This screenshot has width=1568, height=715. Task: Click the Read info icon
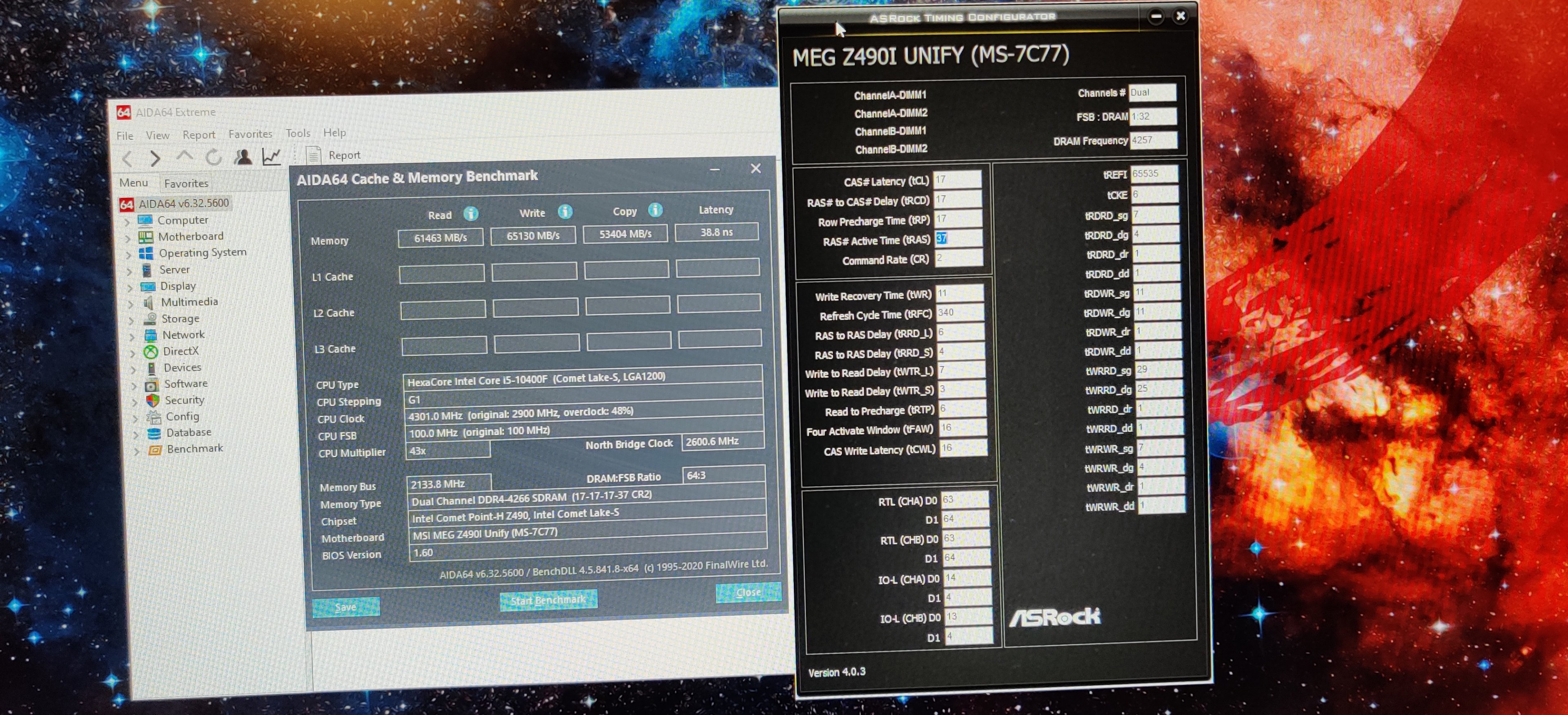(x=470, y=213)
